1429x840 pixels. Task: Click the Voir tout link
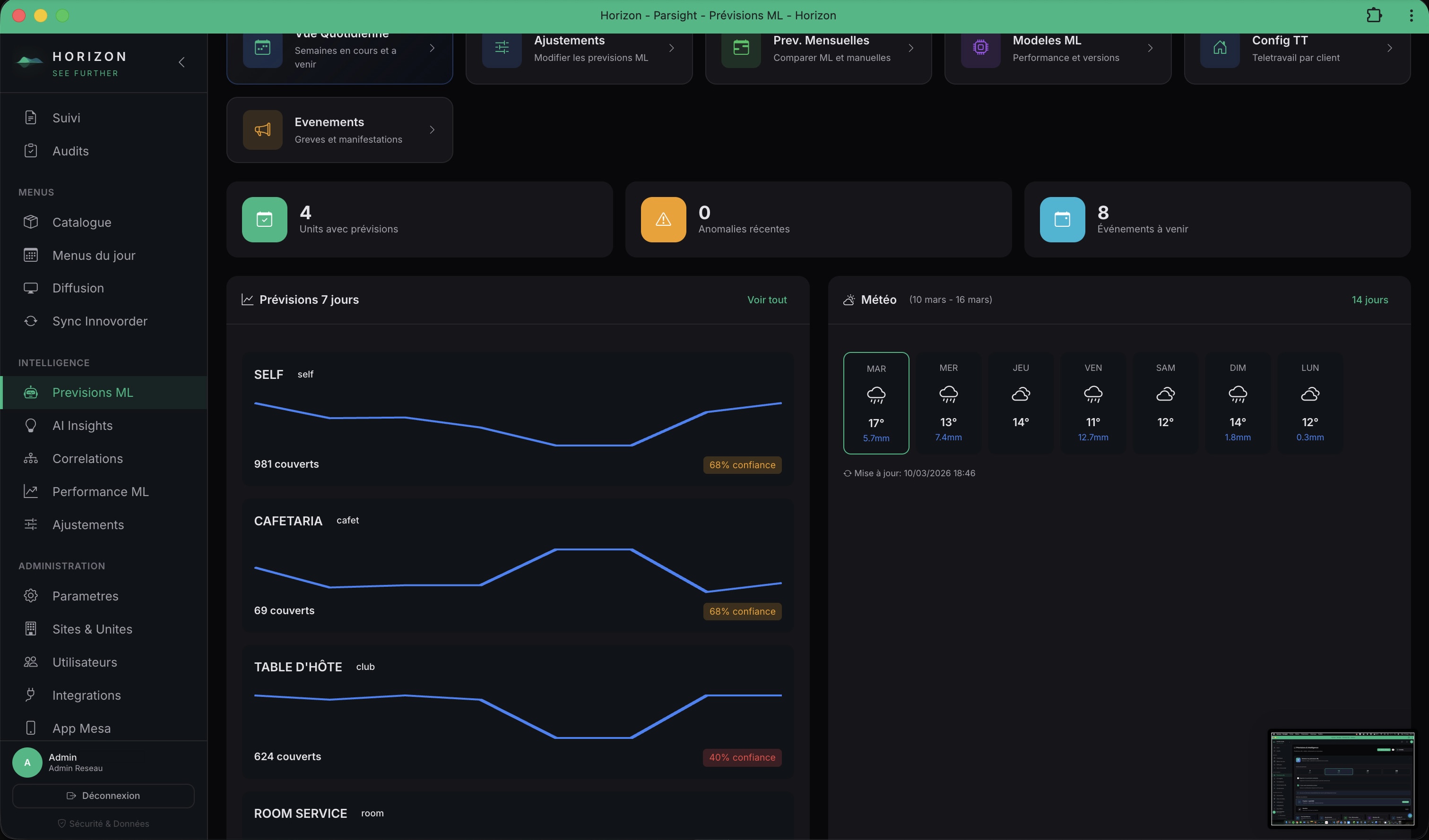point(767,300)
